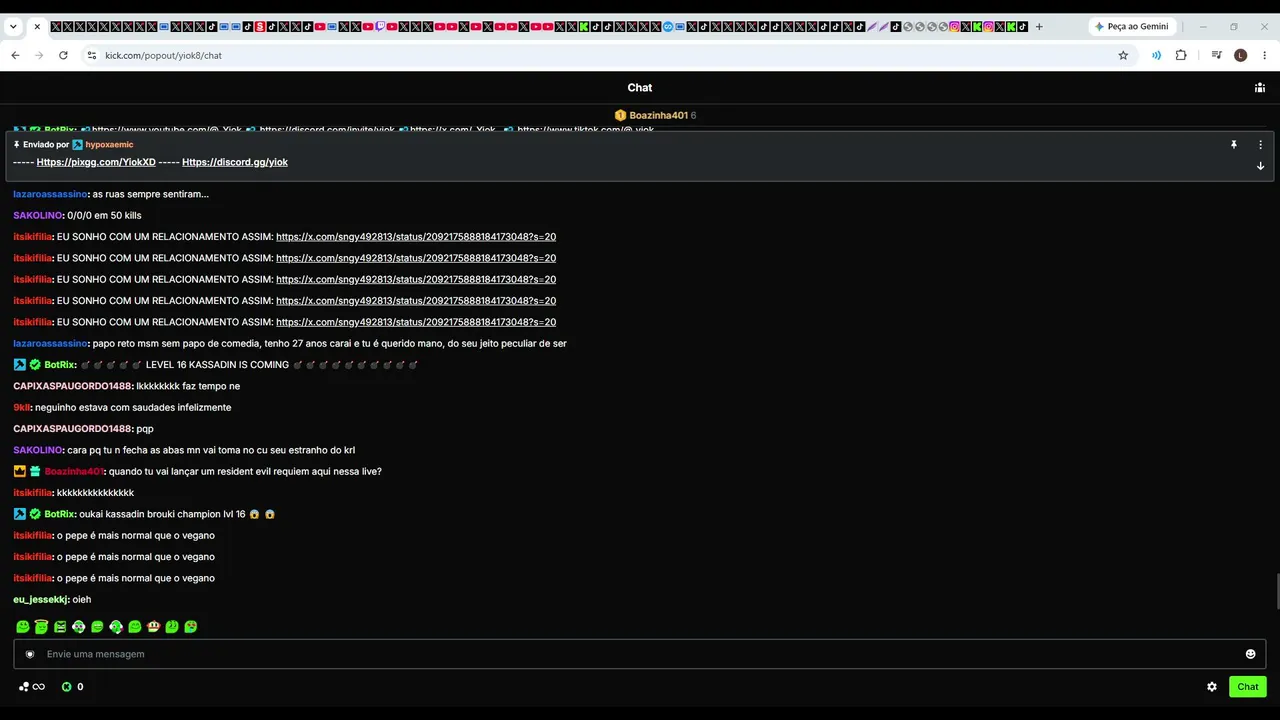
Task: View site information icon in address bar
Action: click(x=91, y=55)
